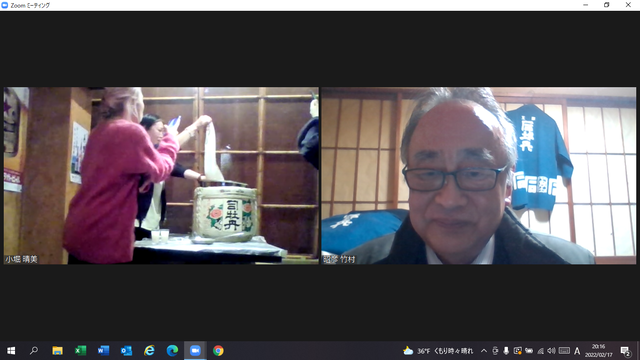Viewport: 640px width, 360px height.
Task: Restore down the Zoom meeting window
Action: (607, 5)
